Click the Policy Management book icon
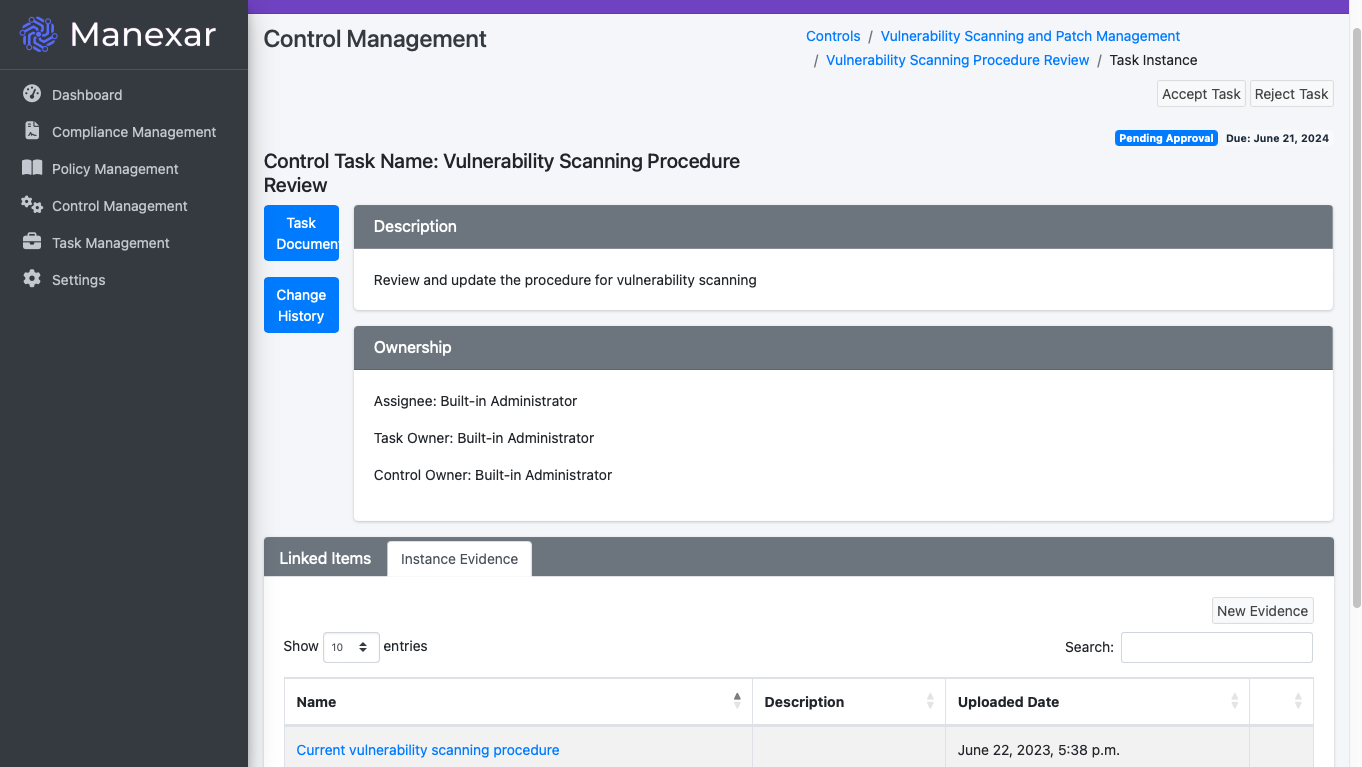 pyautogui.click(x=32, y=168)
